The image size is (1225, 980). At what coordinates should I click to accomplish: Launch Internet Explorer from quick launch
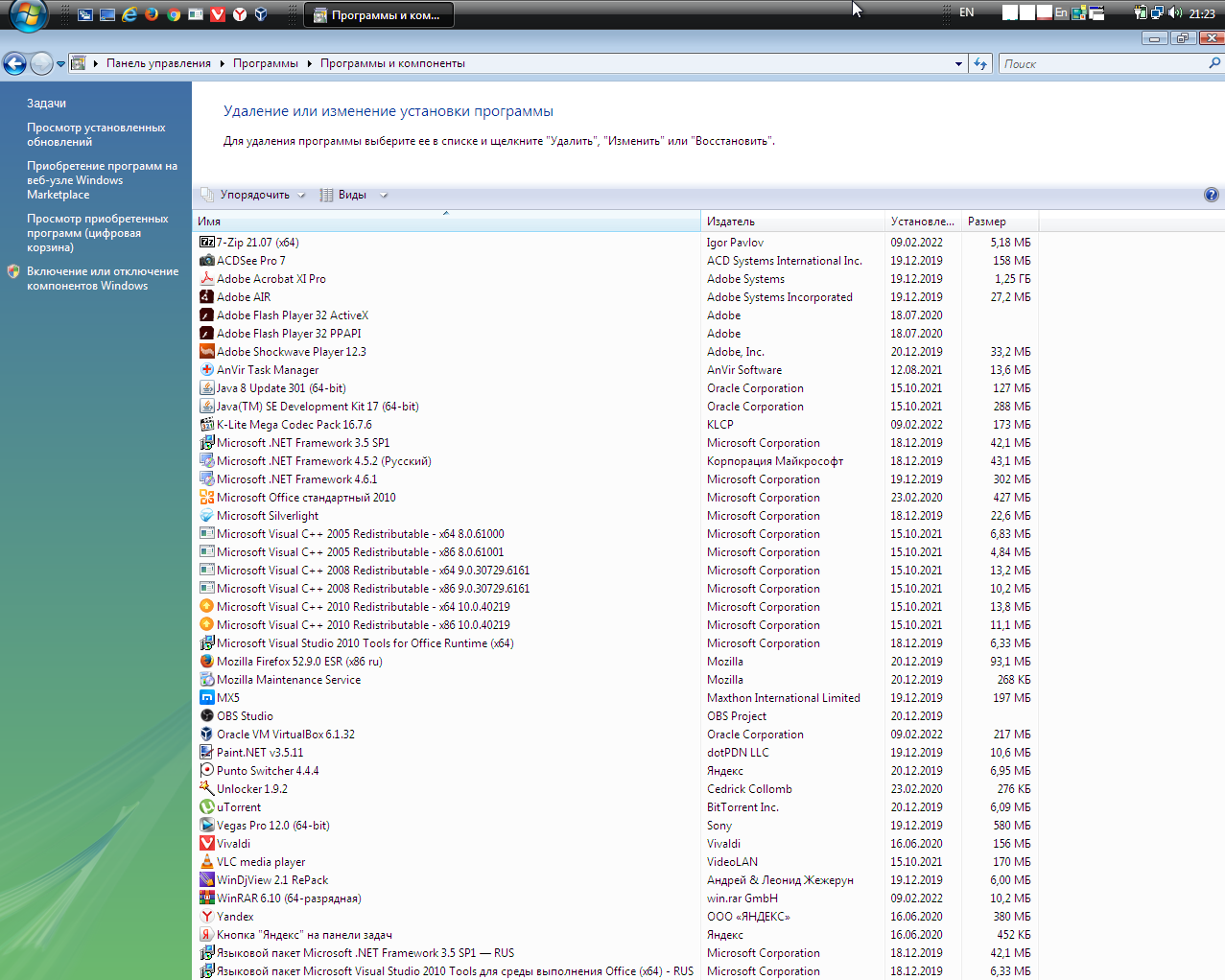(130, 14)
